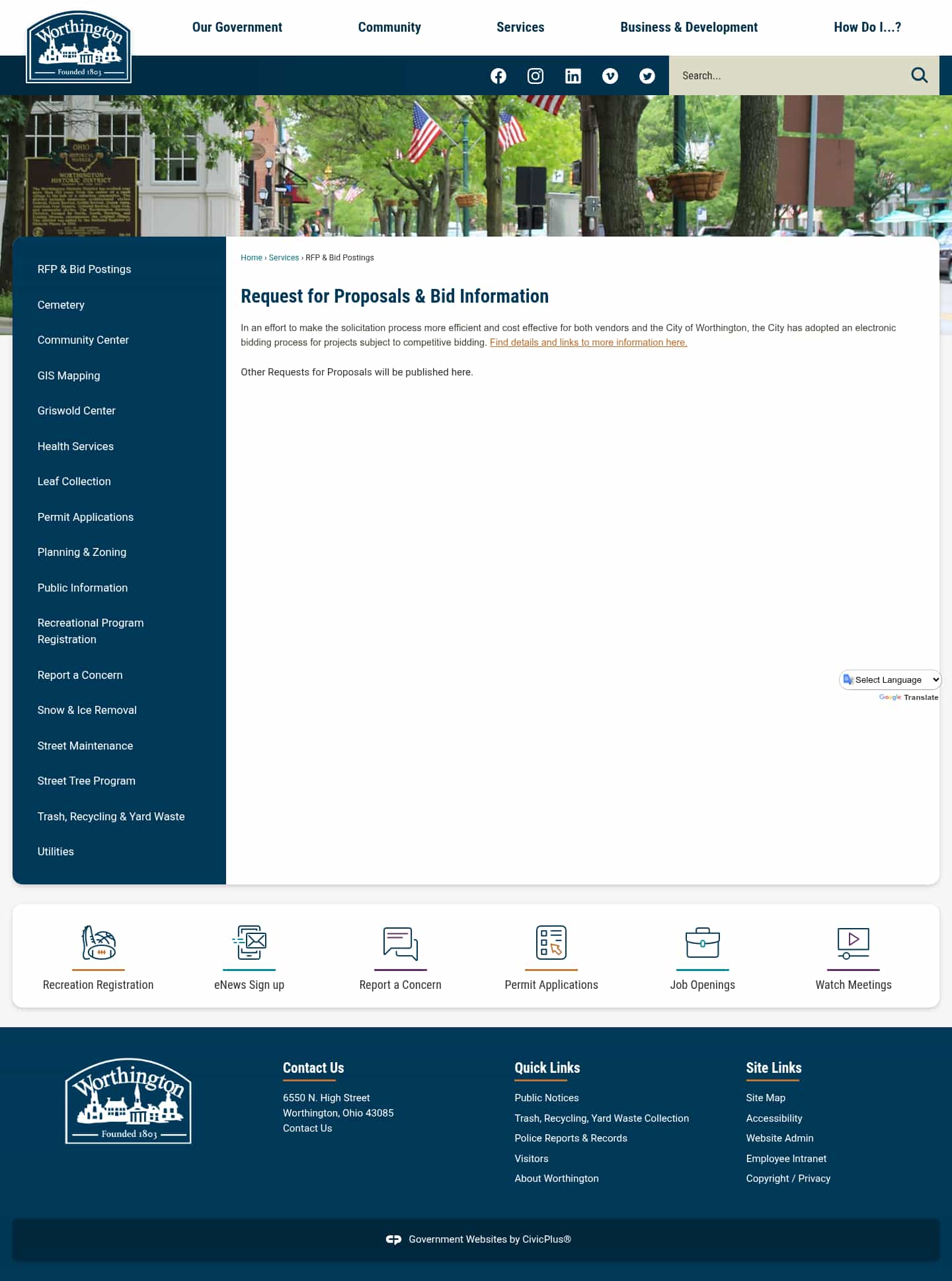Click the Home breadcrumb link
The width and height of the screenshot is (952, 1281).
(x=251, y=258)
